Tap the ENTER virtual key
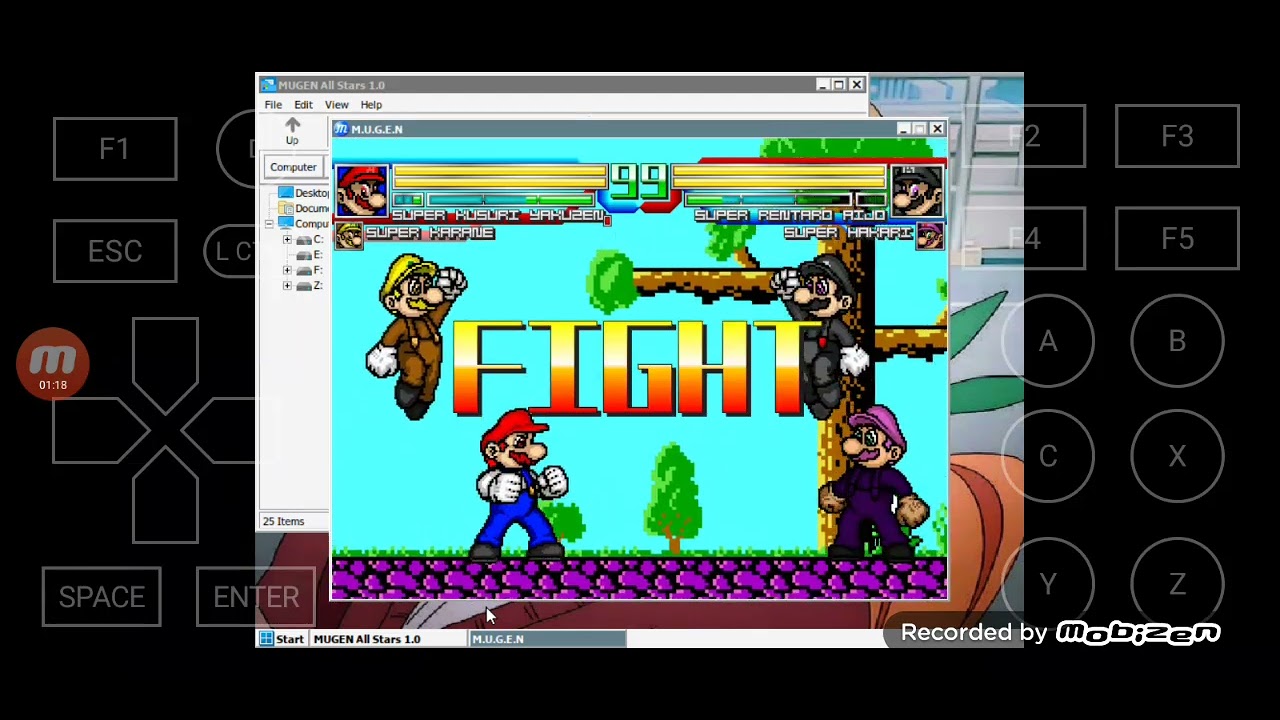The width and height of the screenshot is (1280, 720). tap(256, 597)
